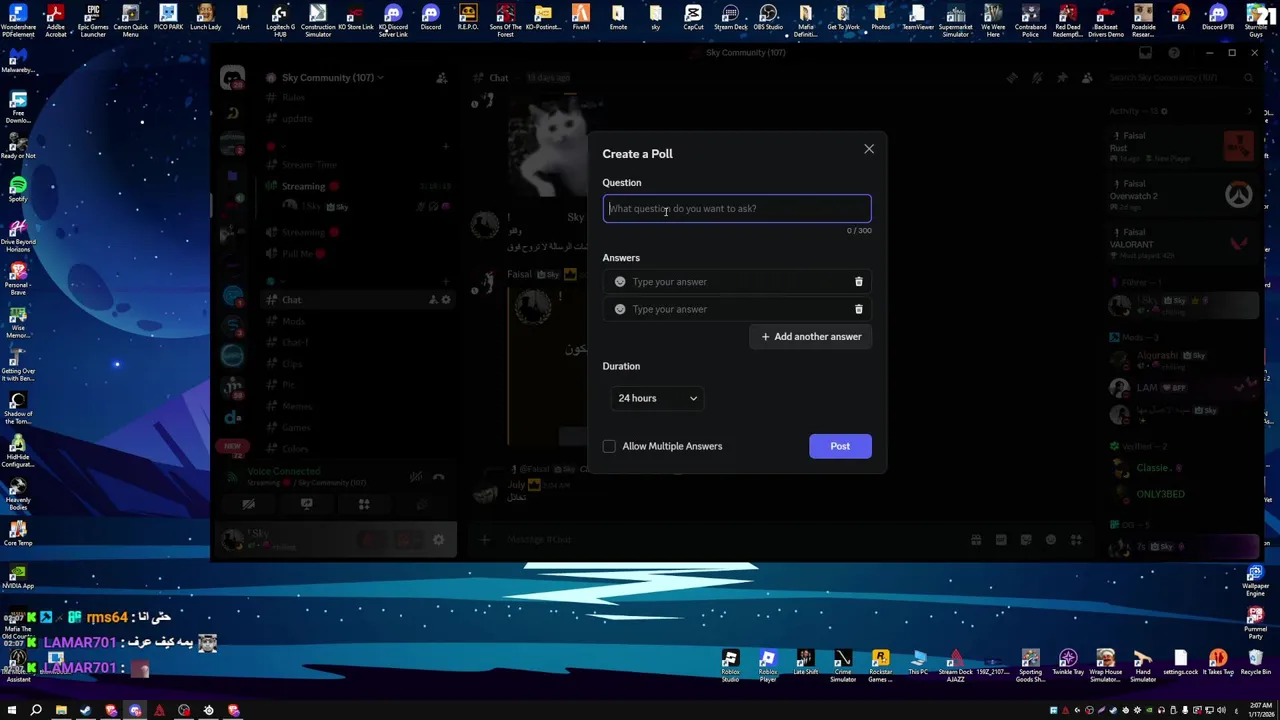Open Discord user settings gear
Screen dimensions: 1280x720
point(438,540)
